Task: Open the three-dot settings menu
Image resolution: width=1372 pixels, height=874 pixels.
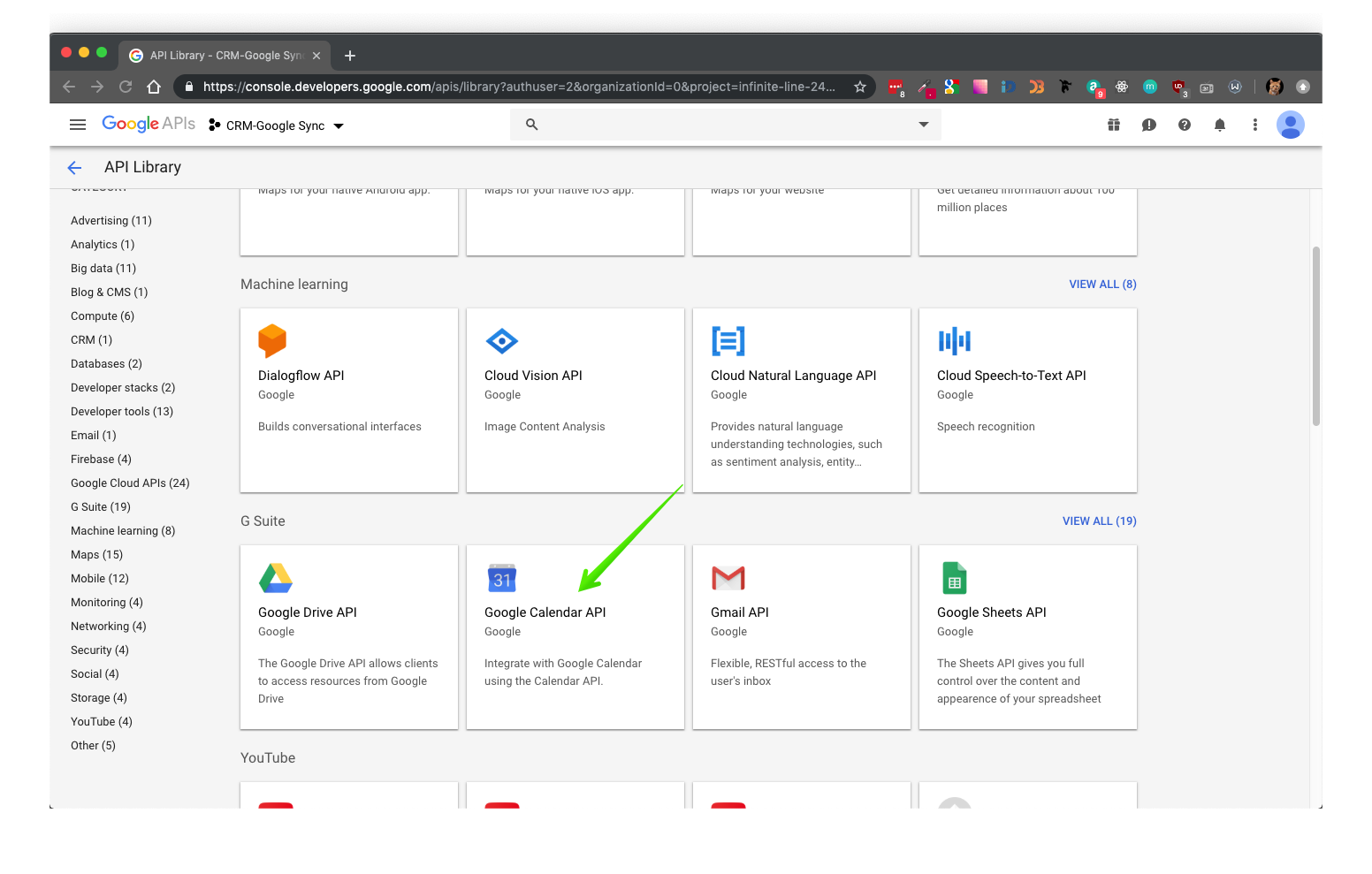Action: (x=1255, y=125)
